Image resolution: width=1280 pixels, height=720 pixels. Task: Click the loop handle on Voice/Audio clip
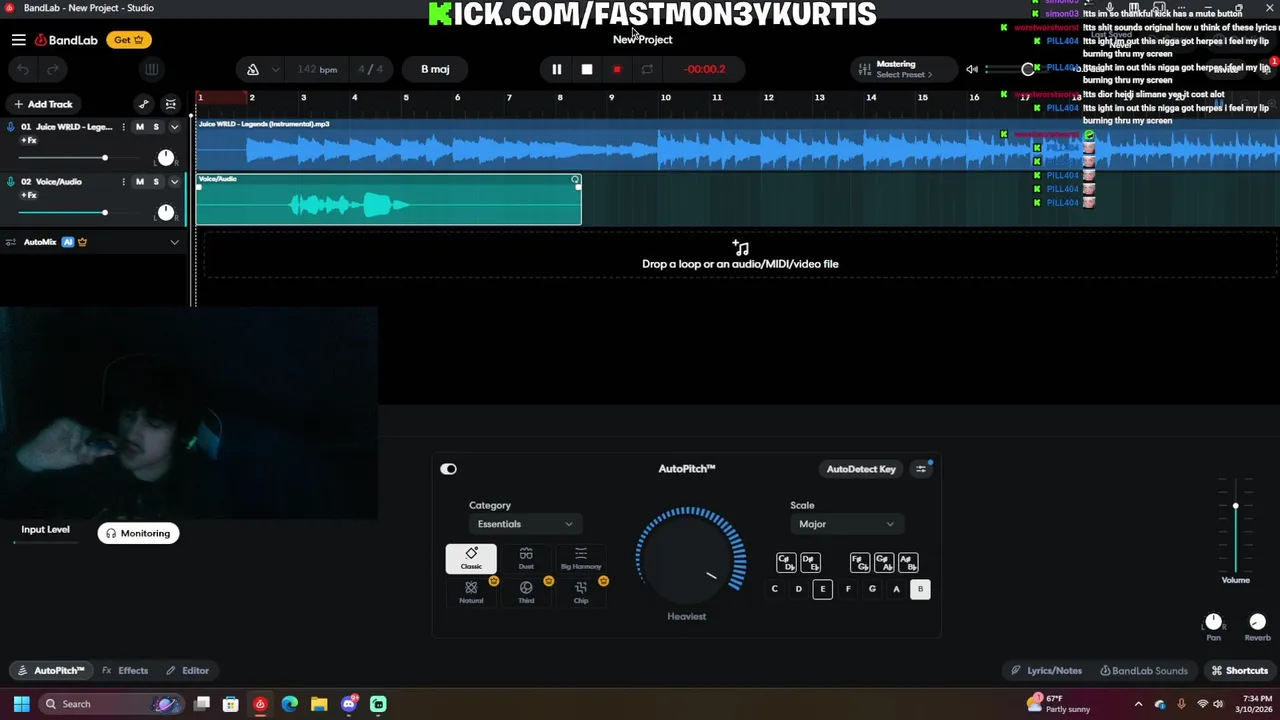click(x=575, y=180)
